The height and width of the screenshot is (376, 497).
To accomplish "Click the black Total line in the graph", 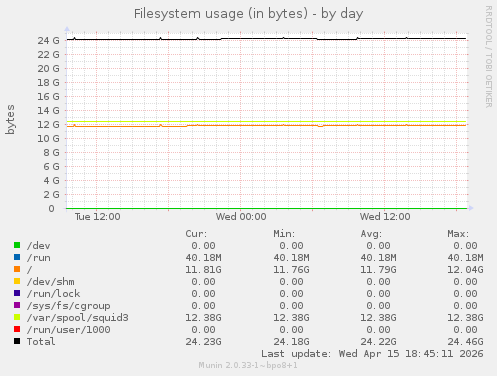I will [267, 39].
